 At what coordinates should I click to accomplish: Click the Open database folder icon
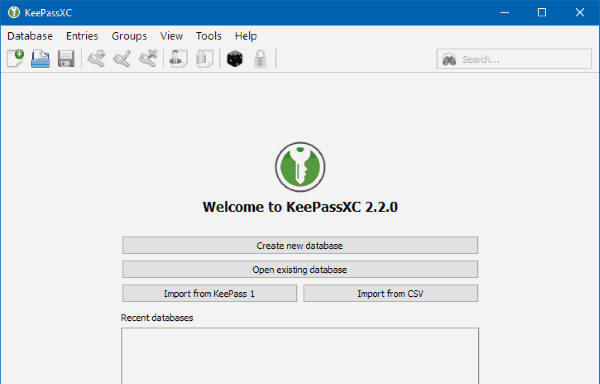41,59
